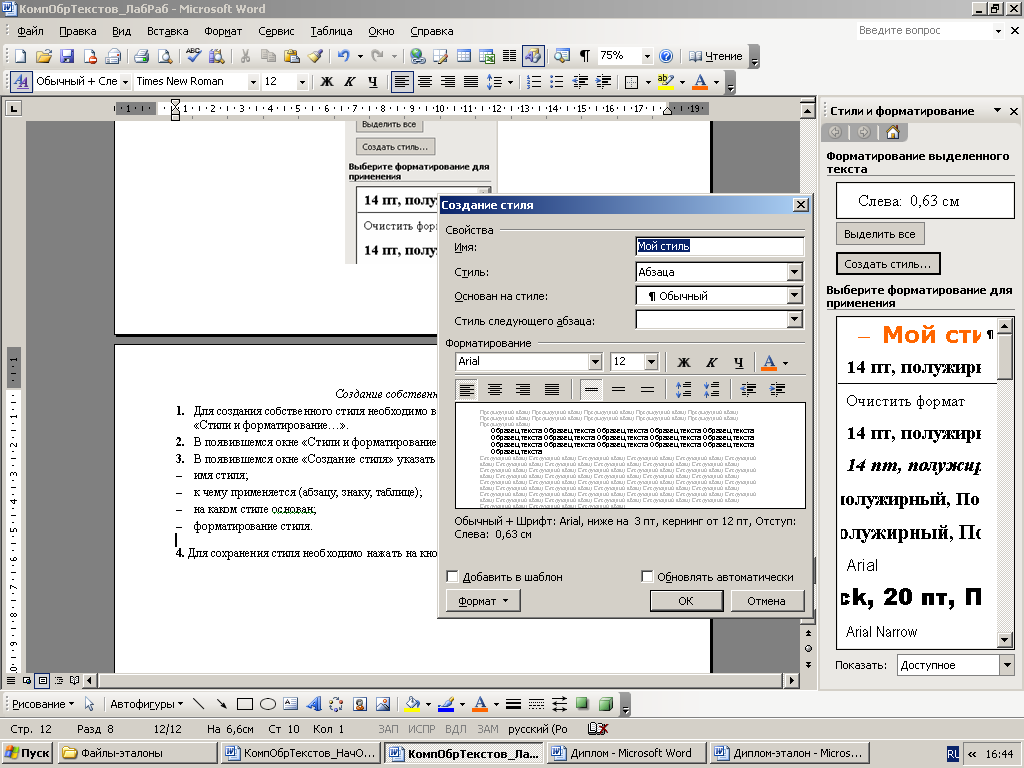
Task: Toggle italic 'К' in style dialog
Action: 711,362
